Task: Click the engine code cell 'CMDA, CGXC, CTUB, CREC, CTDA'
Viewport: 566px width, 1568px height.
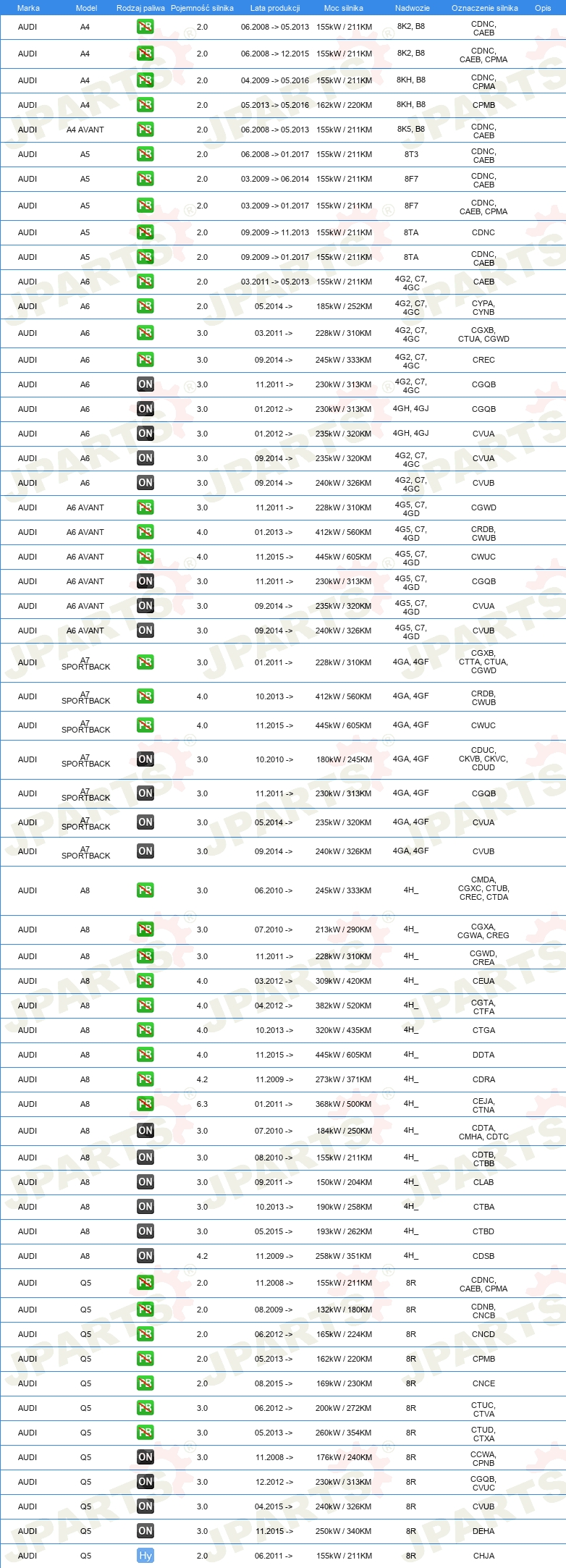Action: pos(483,888)
